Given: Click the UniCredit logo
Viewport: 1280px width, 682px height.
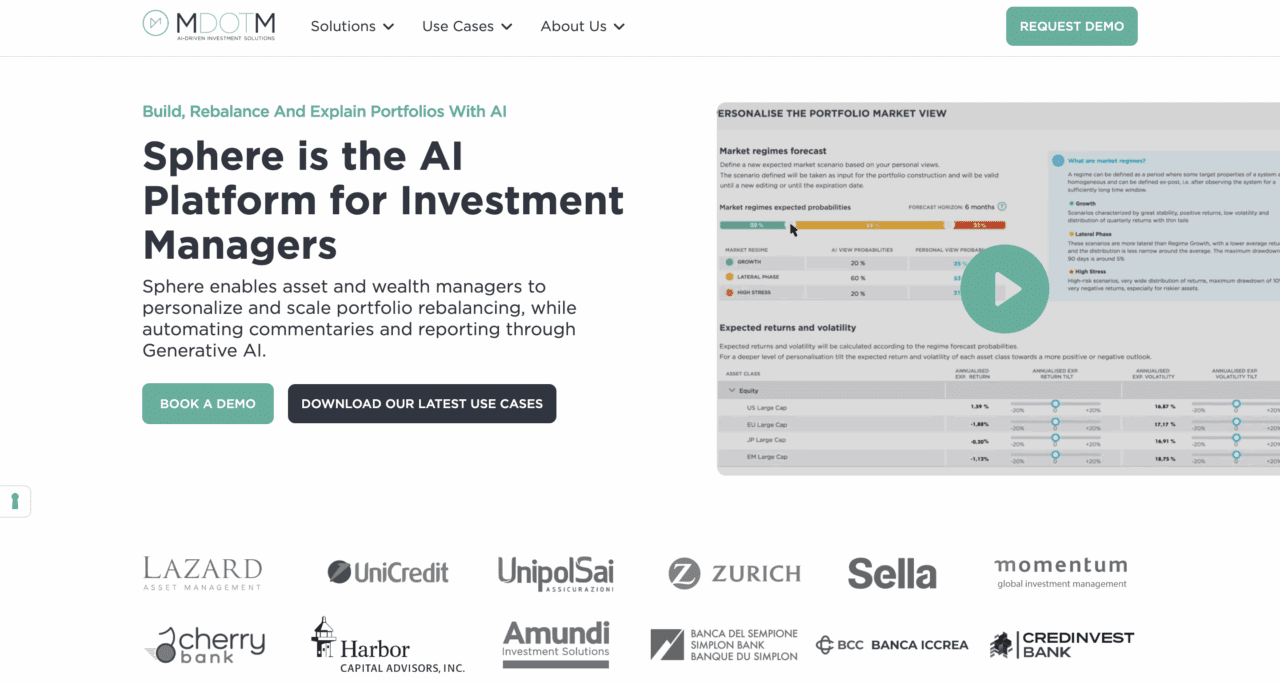Looking at the screenshot, I should pyautogui.click(x=388, y=572).
